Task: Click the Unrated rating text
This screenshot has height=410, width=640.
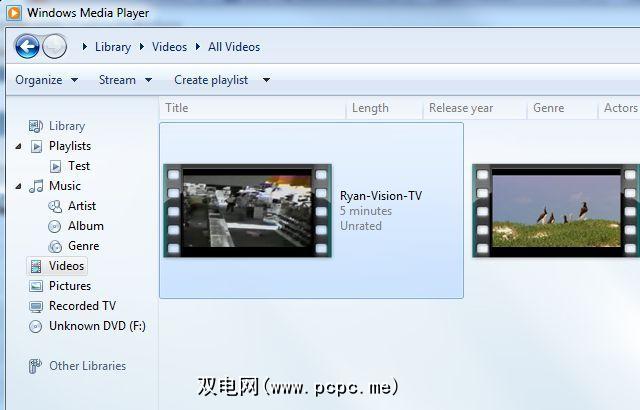Action: click(361, 226)
